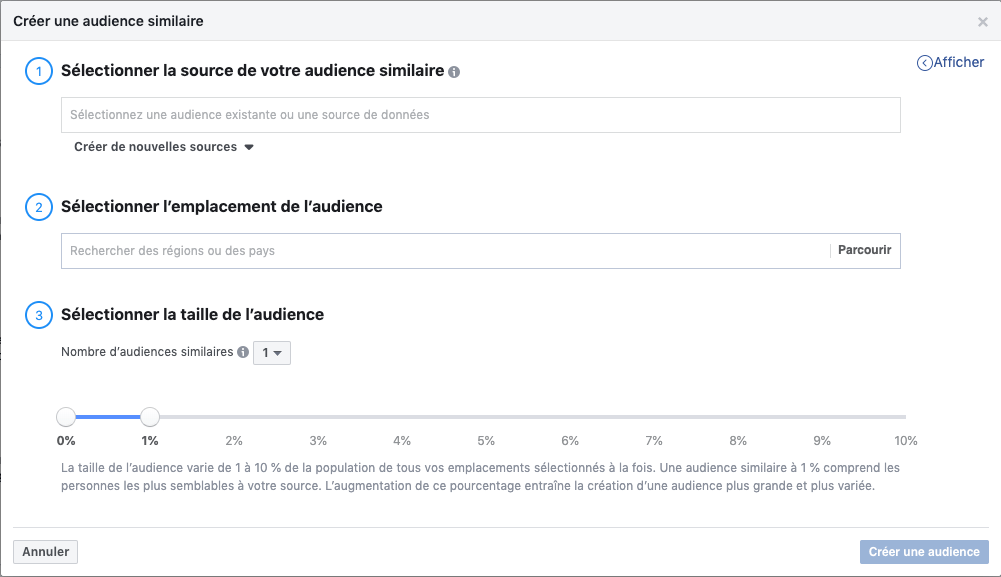
Task: Collapse the panel via Afficher control
Action: point(950,62)
